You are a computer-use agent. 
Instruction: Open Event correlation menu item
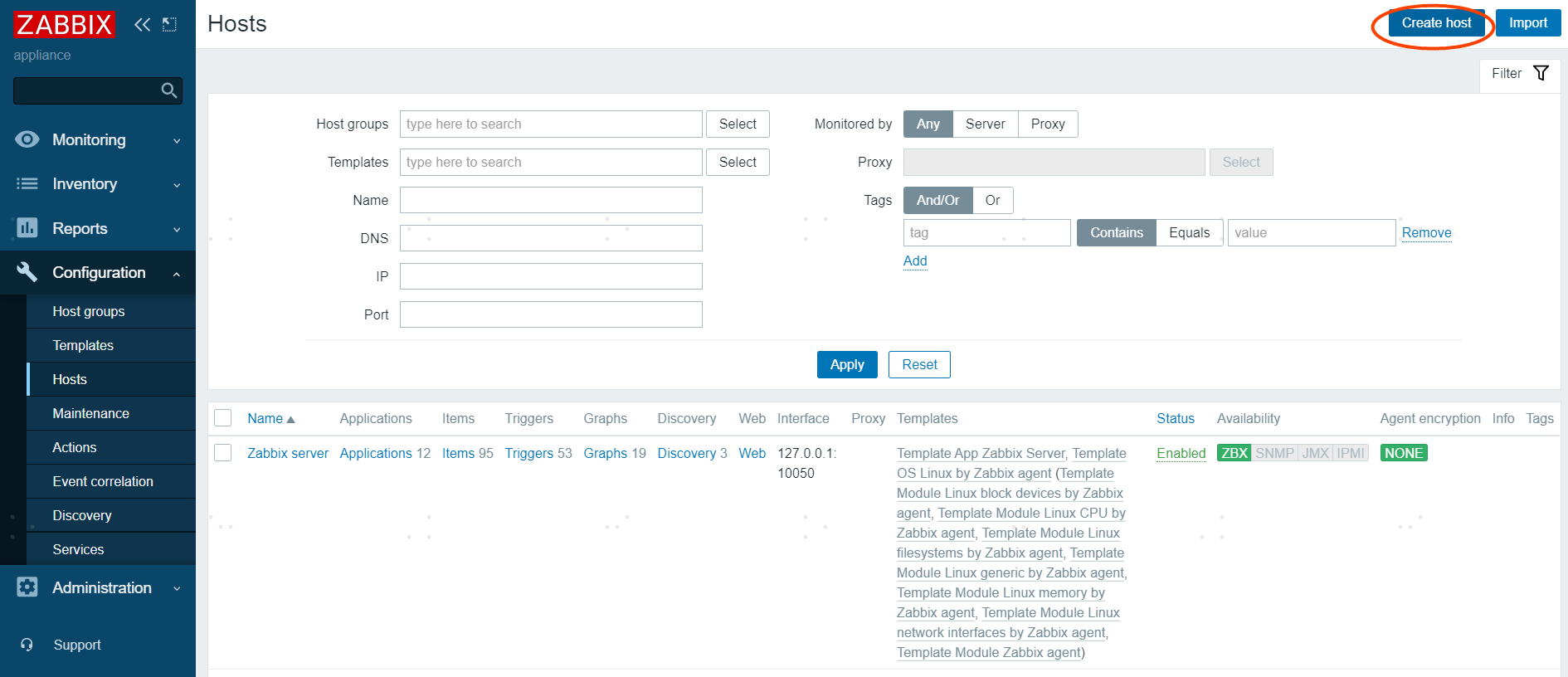click(111, 481)
